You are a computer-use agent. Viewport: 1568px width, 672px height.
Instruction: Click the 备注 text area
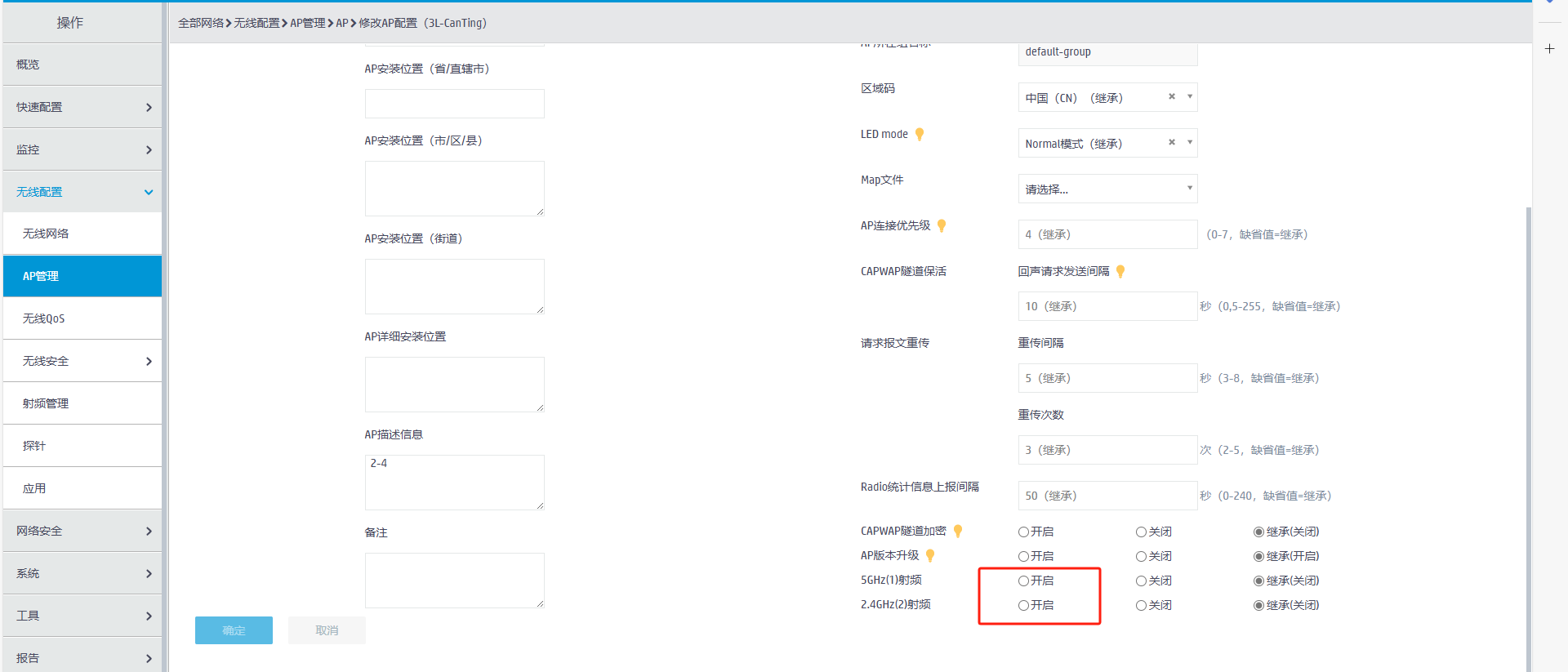(x=455, y=581)
